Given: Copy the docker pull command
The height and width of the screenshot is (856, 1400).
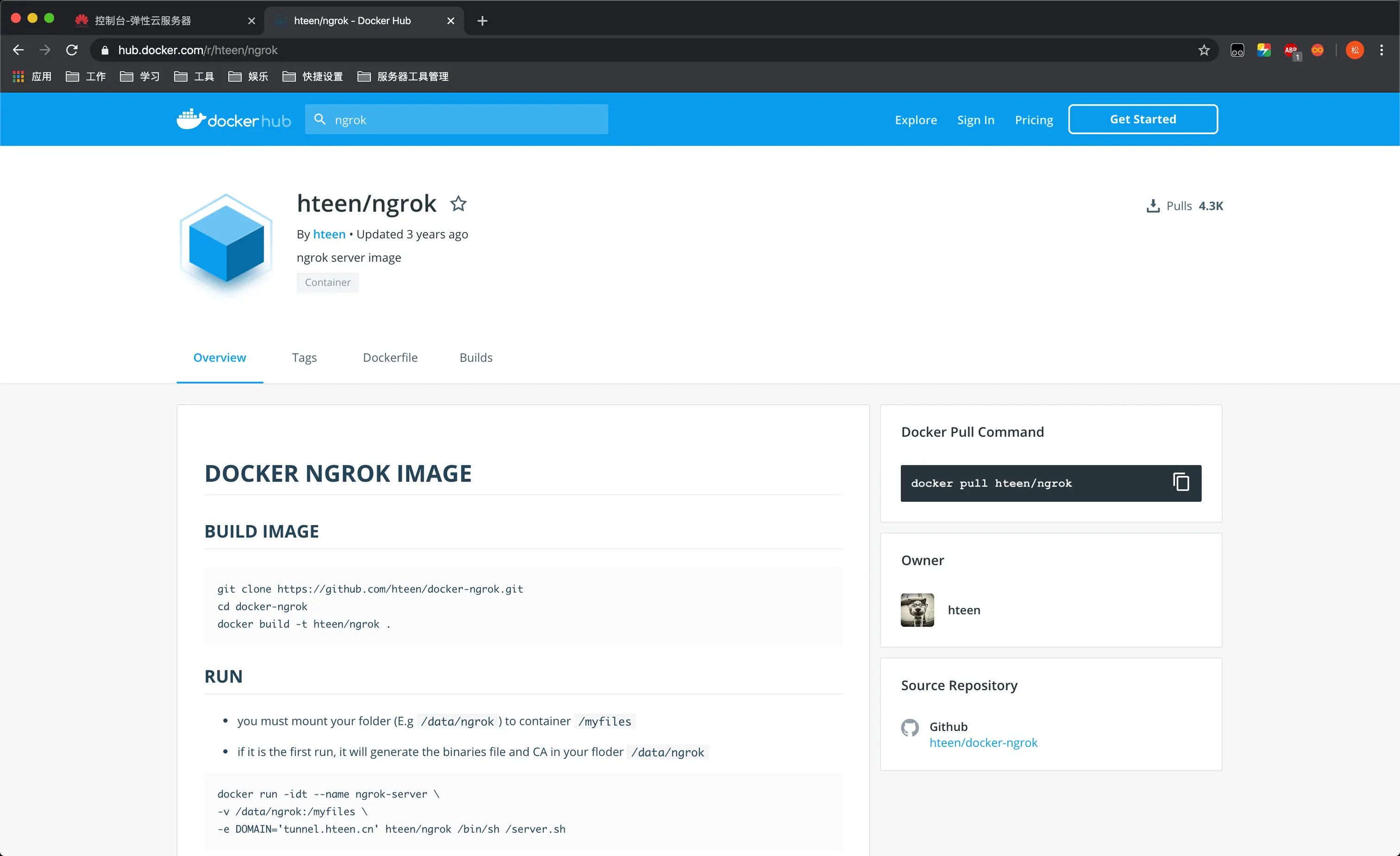Looking at the screenshot, I should pyautogui.click(x=1181, y=482).
